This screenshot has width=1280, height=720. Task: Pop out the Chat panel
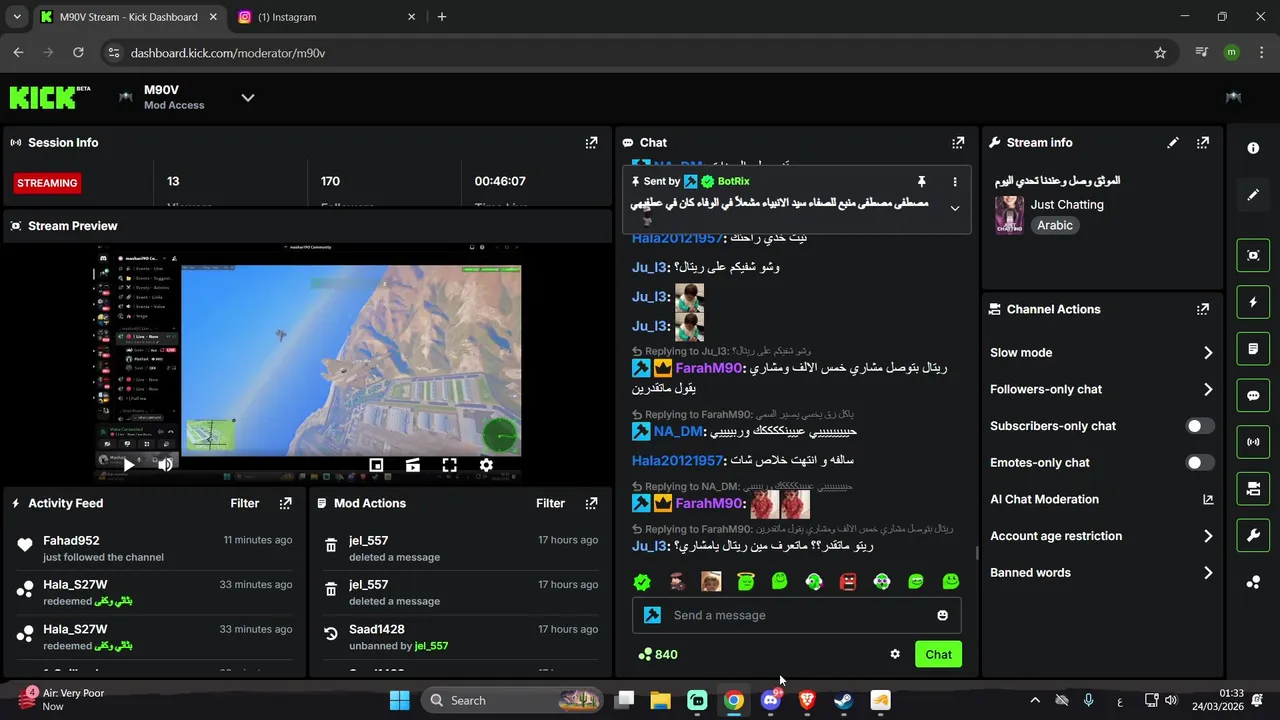[958, 143]
